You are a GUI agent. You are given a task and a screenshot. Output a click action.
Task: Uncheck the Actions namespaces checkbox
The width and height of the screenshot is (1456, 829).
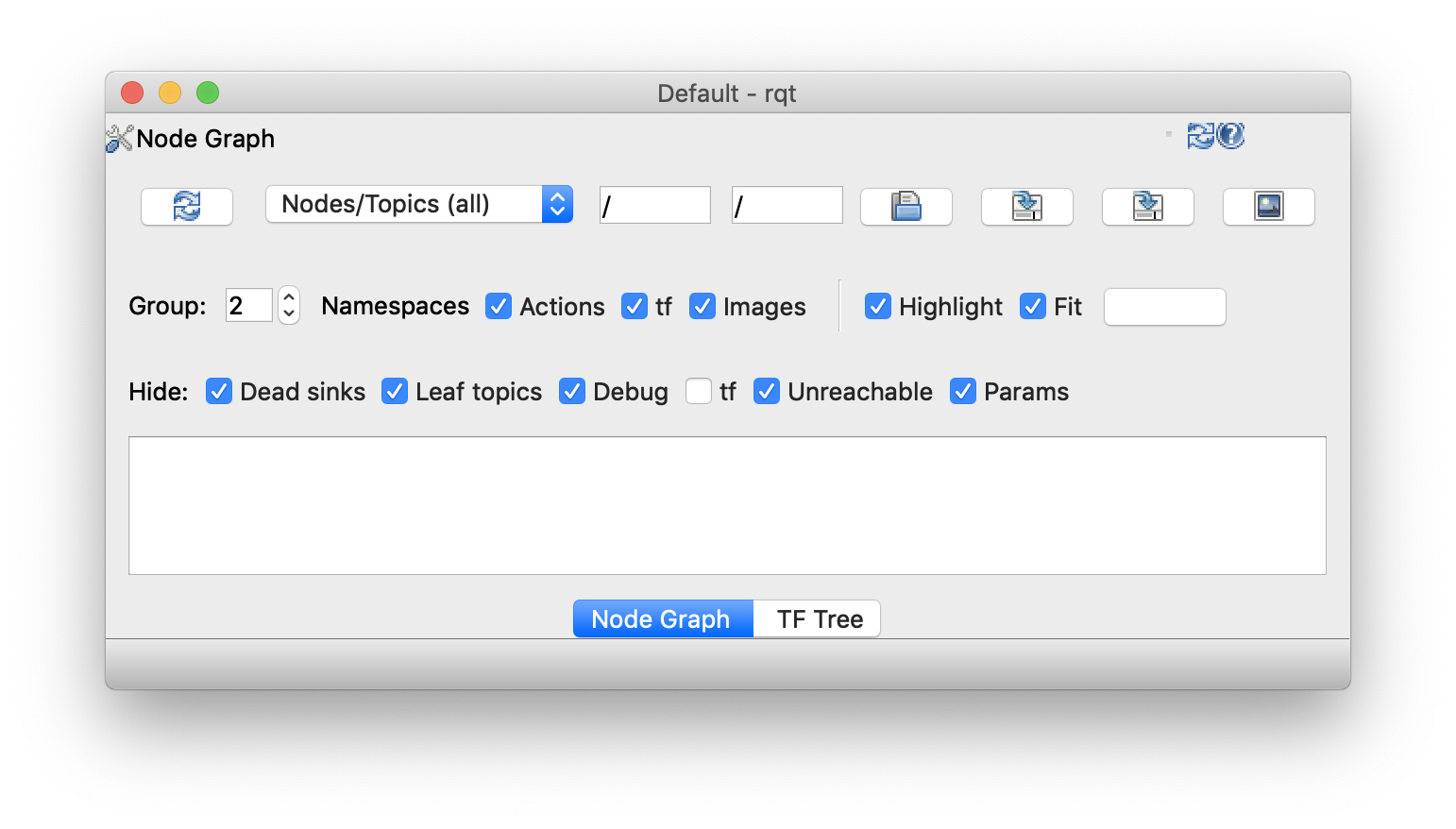coord(499,306)
